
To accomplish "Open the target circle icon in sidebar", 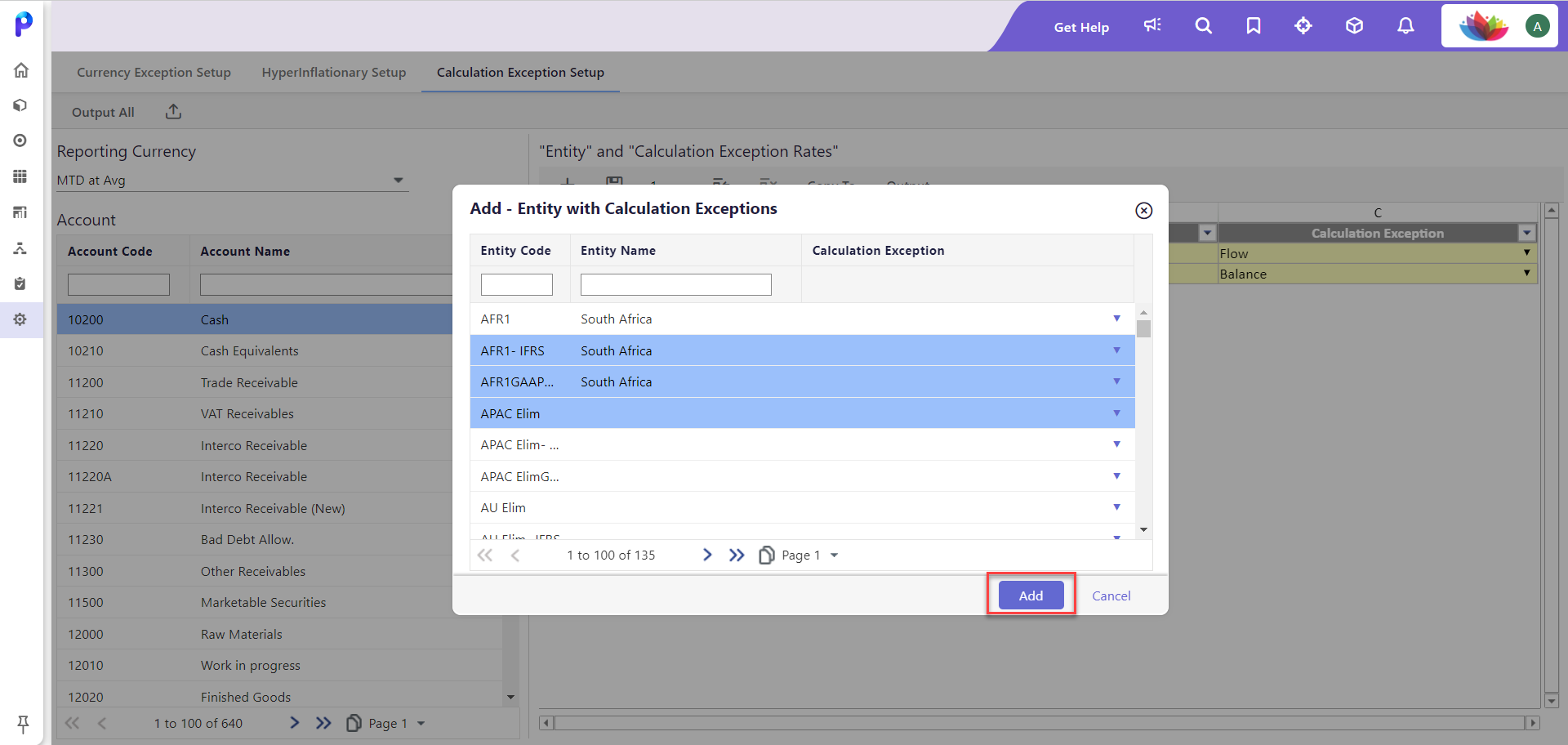I will 21,141.
